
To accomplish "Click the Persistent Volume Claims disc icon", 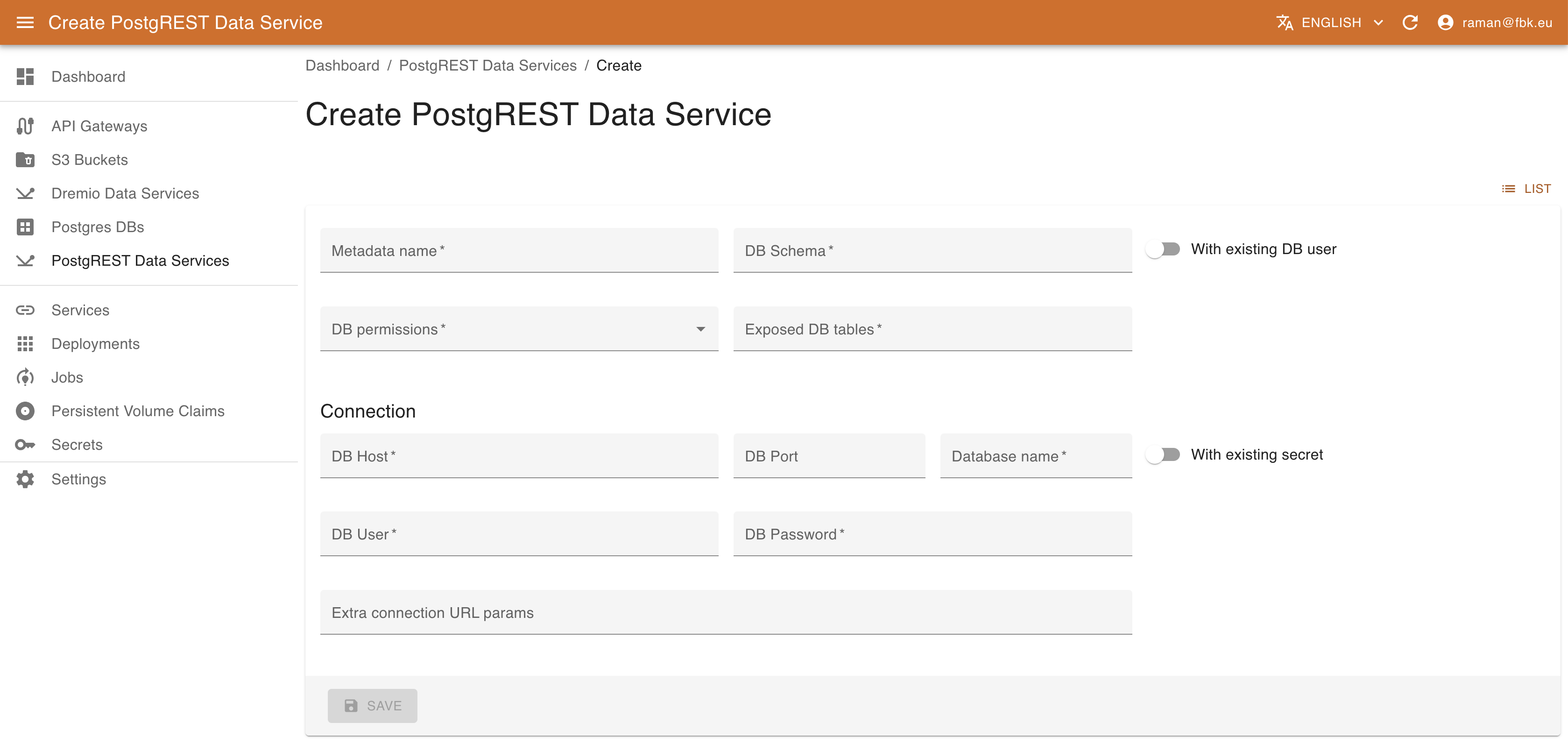I will (25, 411).
